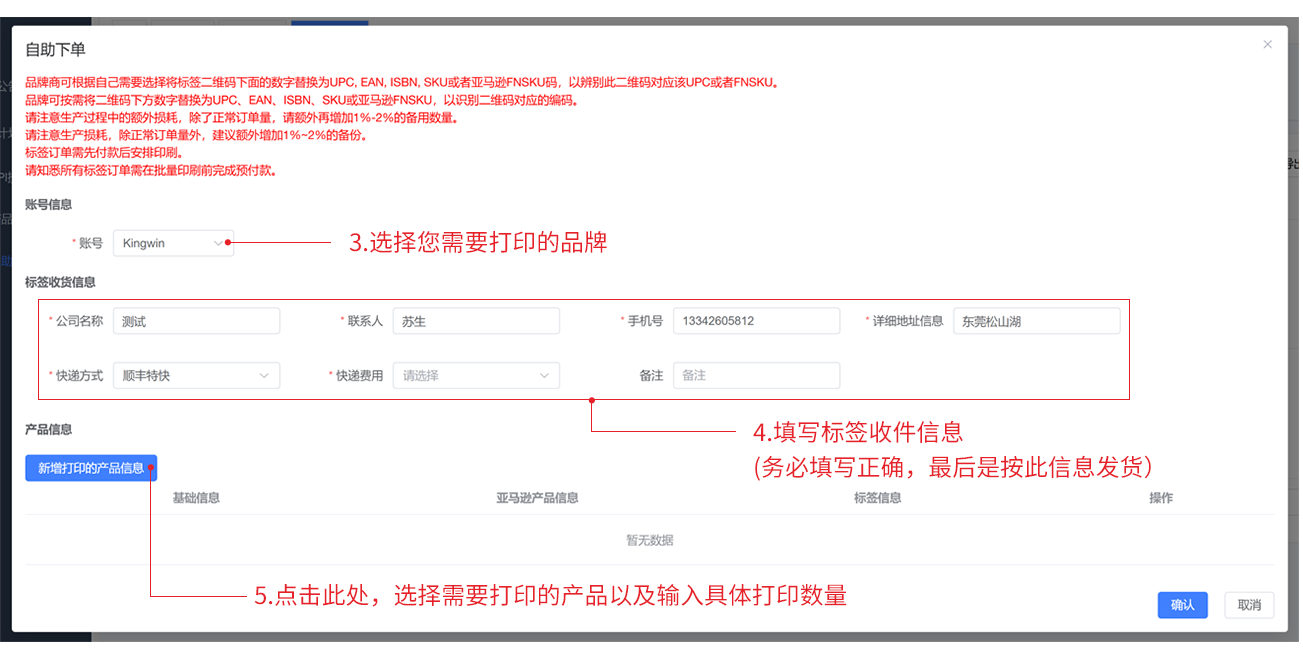Click the 公司名称 field containing 测试
The image size is (1303, 665).
point(196,320)
